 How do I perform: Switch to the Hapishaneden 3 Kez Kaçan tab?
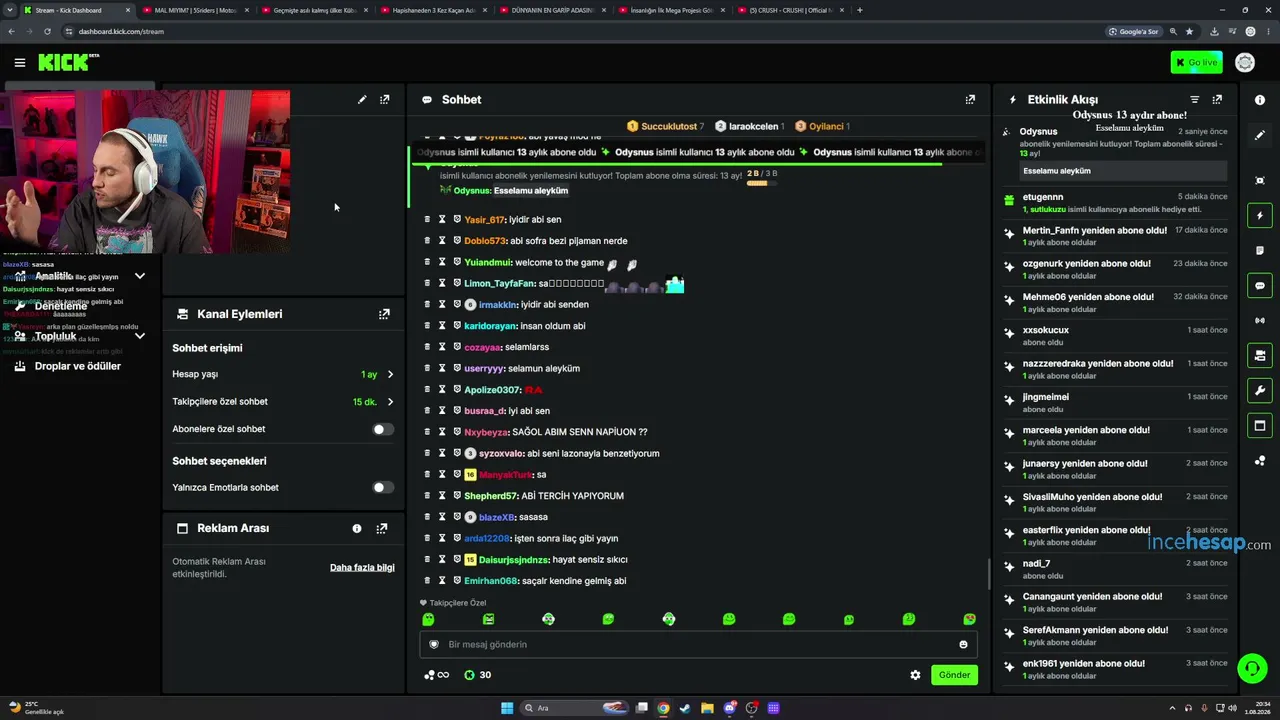point(433,10)
